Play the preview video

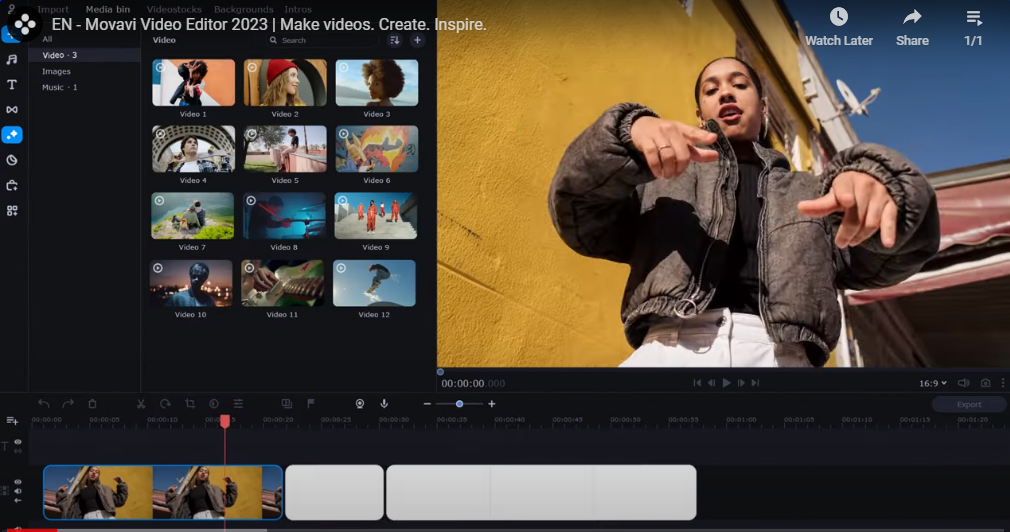[727, 383]
